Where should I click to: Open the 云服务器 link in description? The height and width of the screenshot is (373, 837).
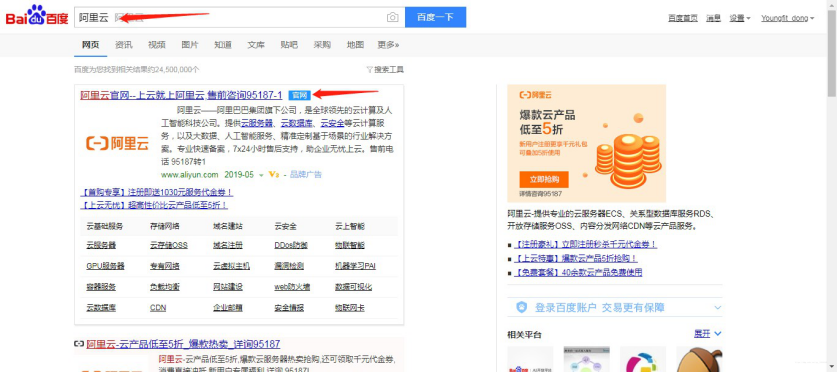pyautogui.click(x=256, y=123)
